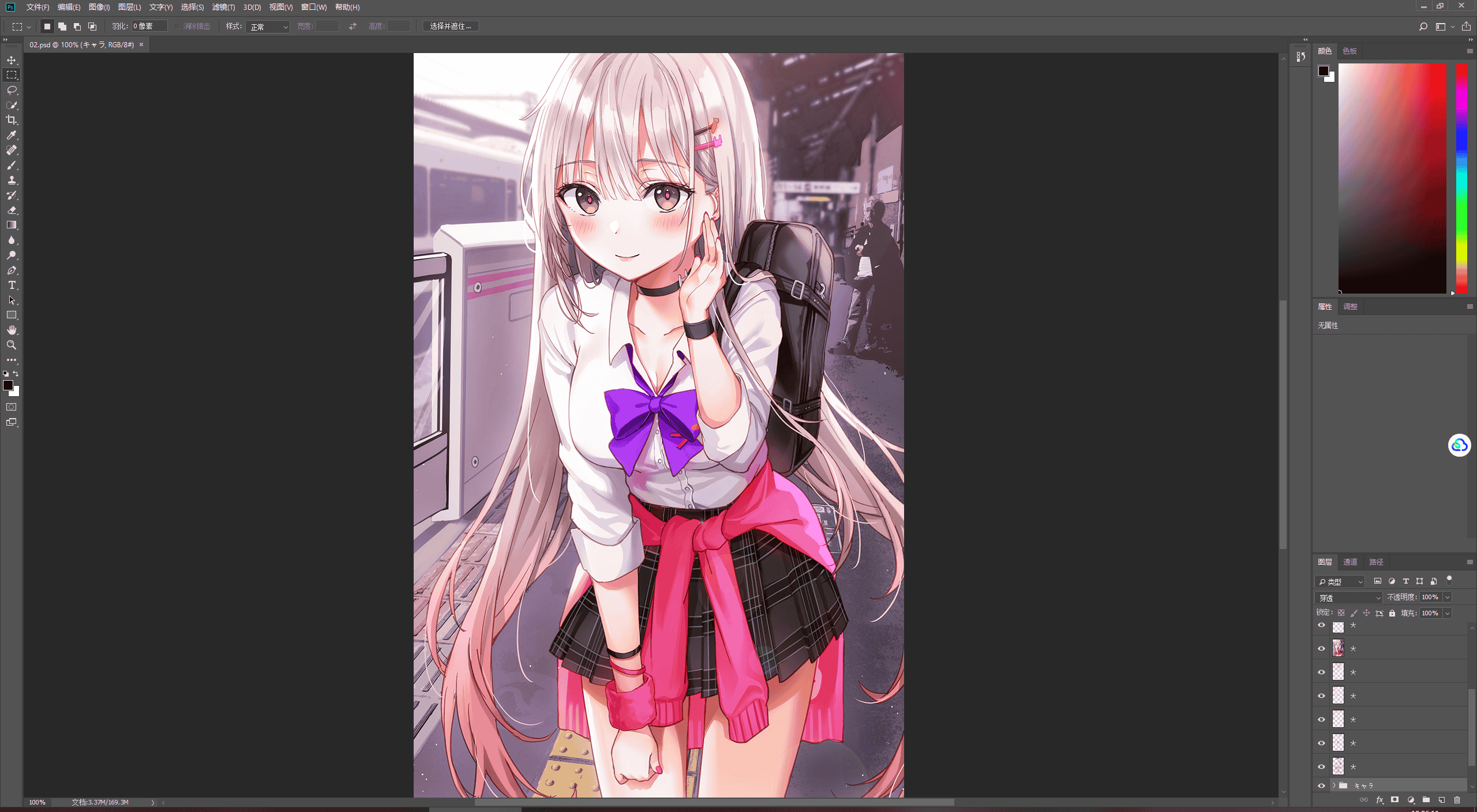Swap foreground and background colors
This screenshot has width=1477, height=812.
click(x=16, y=374)
